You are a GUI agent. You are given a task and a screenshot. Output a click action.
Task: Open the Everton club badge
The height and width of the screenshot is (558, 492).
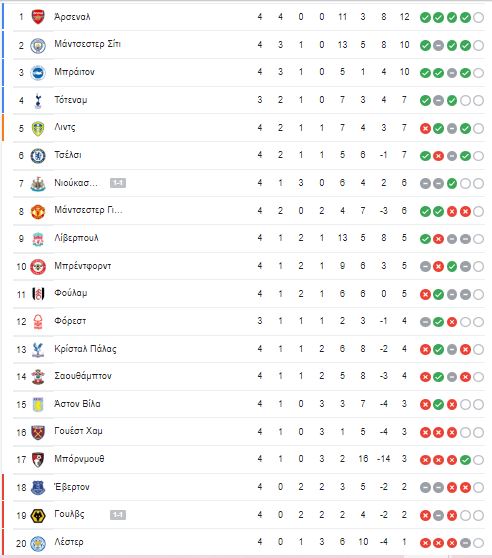tap(38, 488)
